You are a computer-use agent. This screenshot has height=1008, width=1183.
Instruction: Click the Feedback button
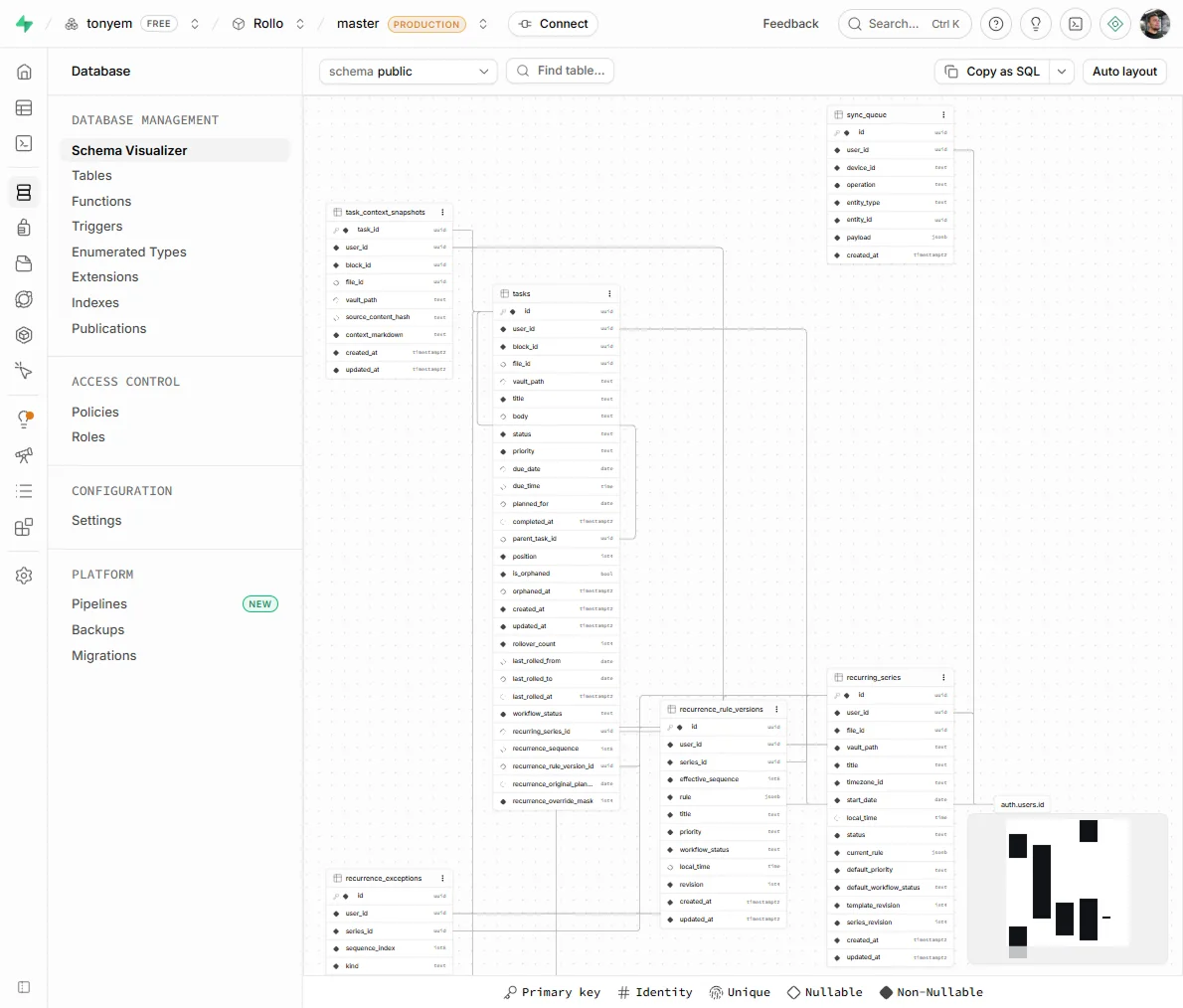[x=790, y=24]
